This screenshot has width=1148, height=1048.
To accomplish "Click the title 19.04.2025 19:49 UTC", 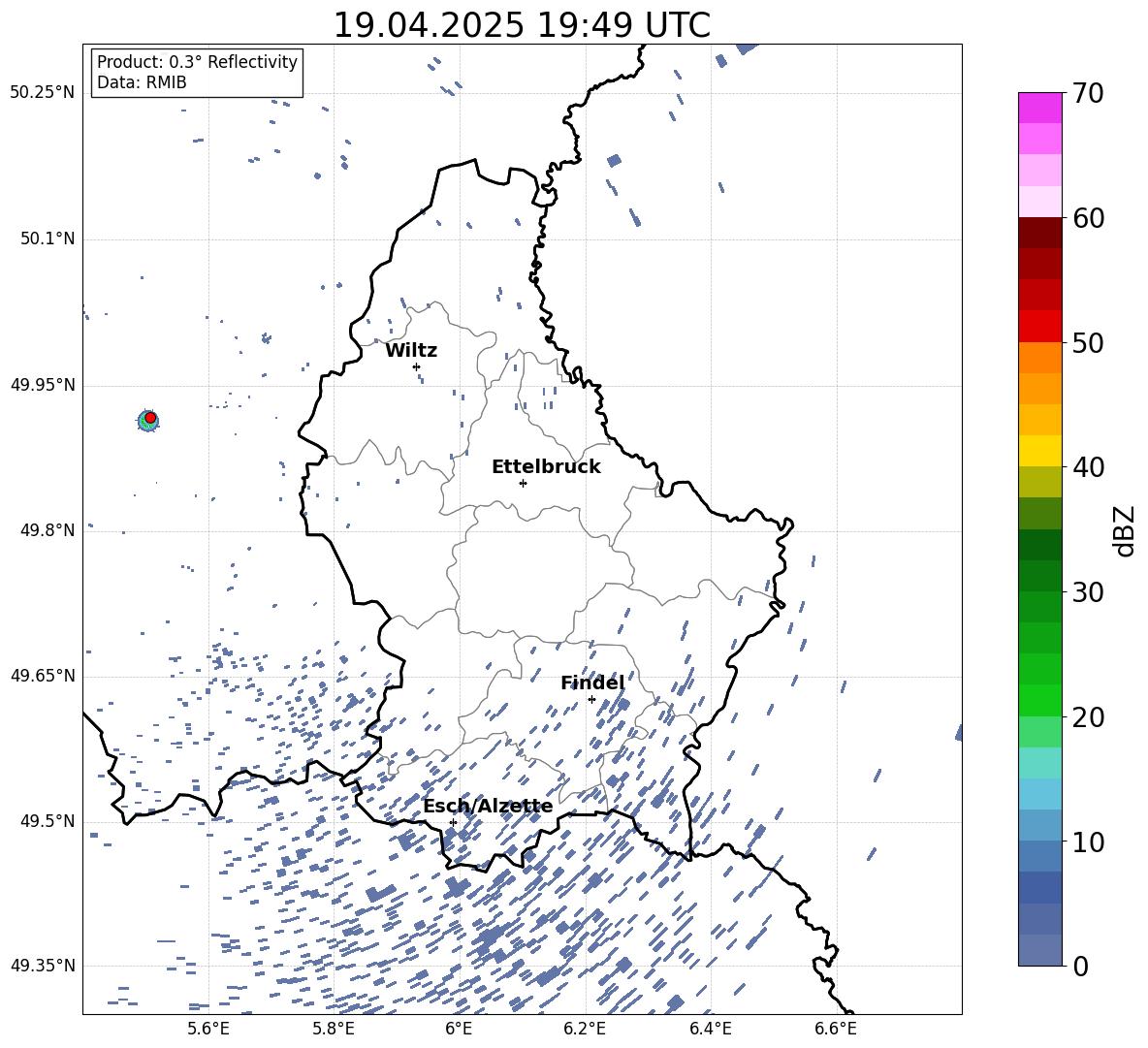I will coord(522,25).
